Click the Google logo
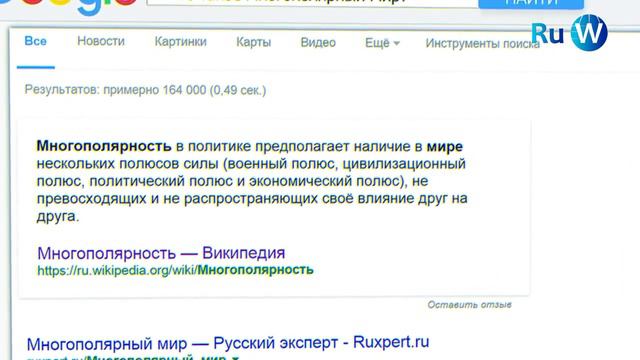The image size is (640, 360). pos(69,6)
